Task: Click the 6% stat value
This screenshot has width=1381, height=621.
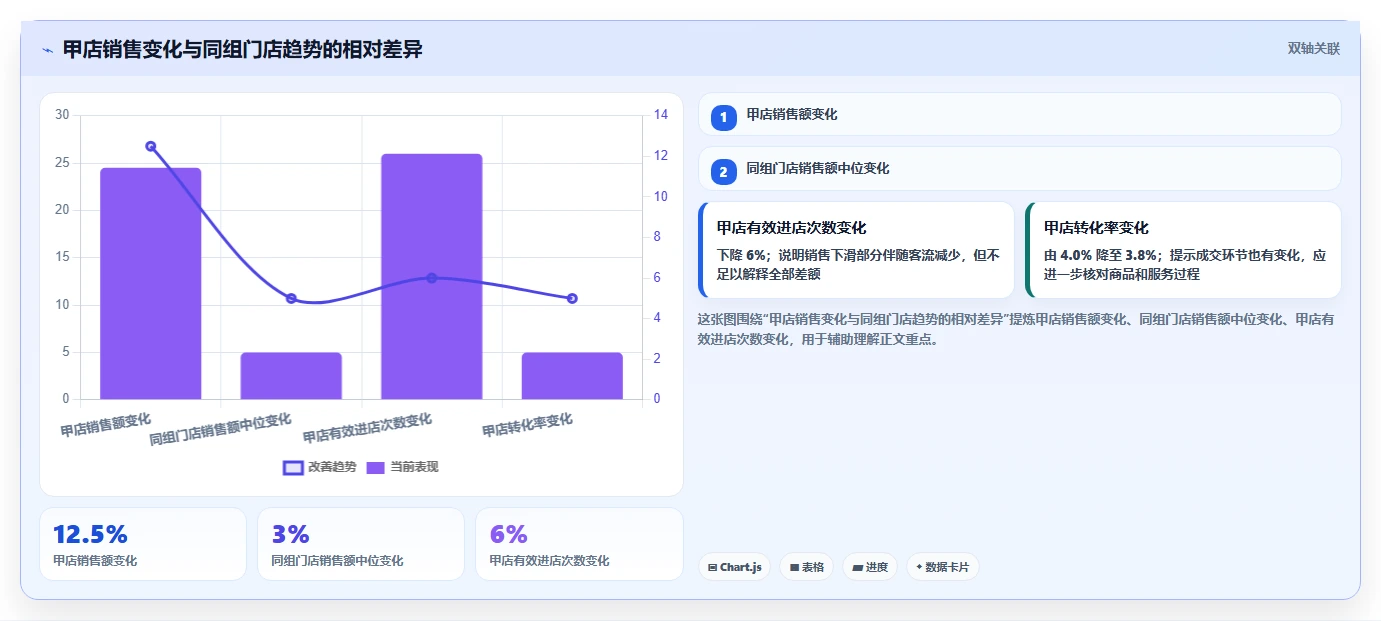Action: [508, 534]
